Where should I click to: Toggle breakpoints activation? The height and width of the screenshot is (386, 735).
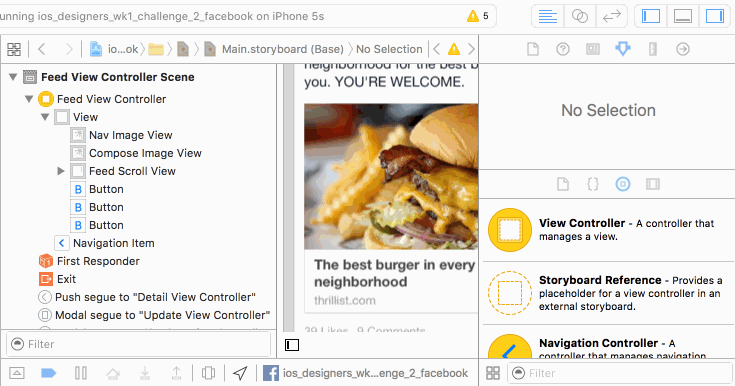[49, 373]
